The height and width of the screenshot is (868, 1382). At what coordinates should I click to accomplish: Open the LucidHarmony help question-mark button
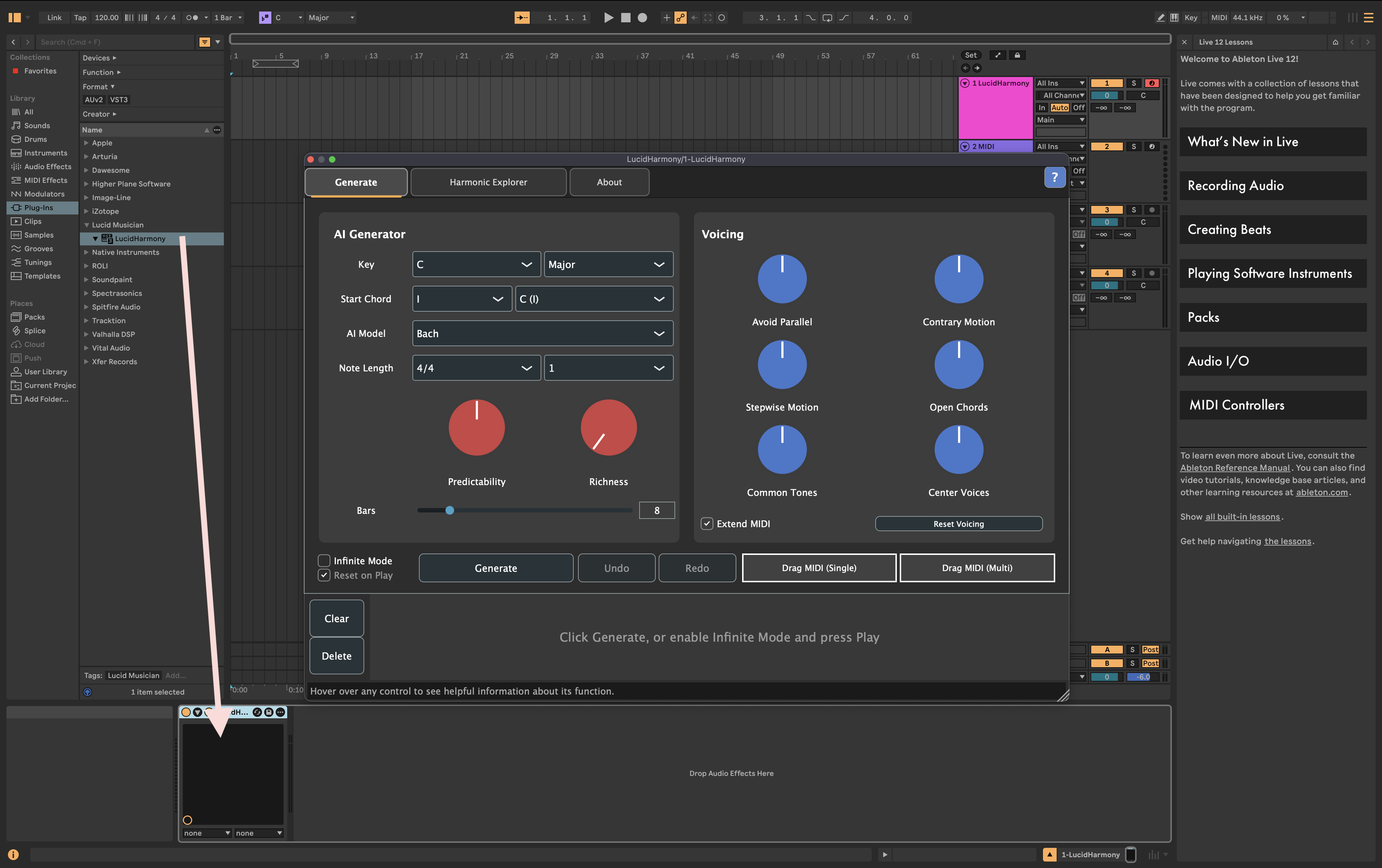click(x=1054, y=177)
